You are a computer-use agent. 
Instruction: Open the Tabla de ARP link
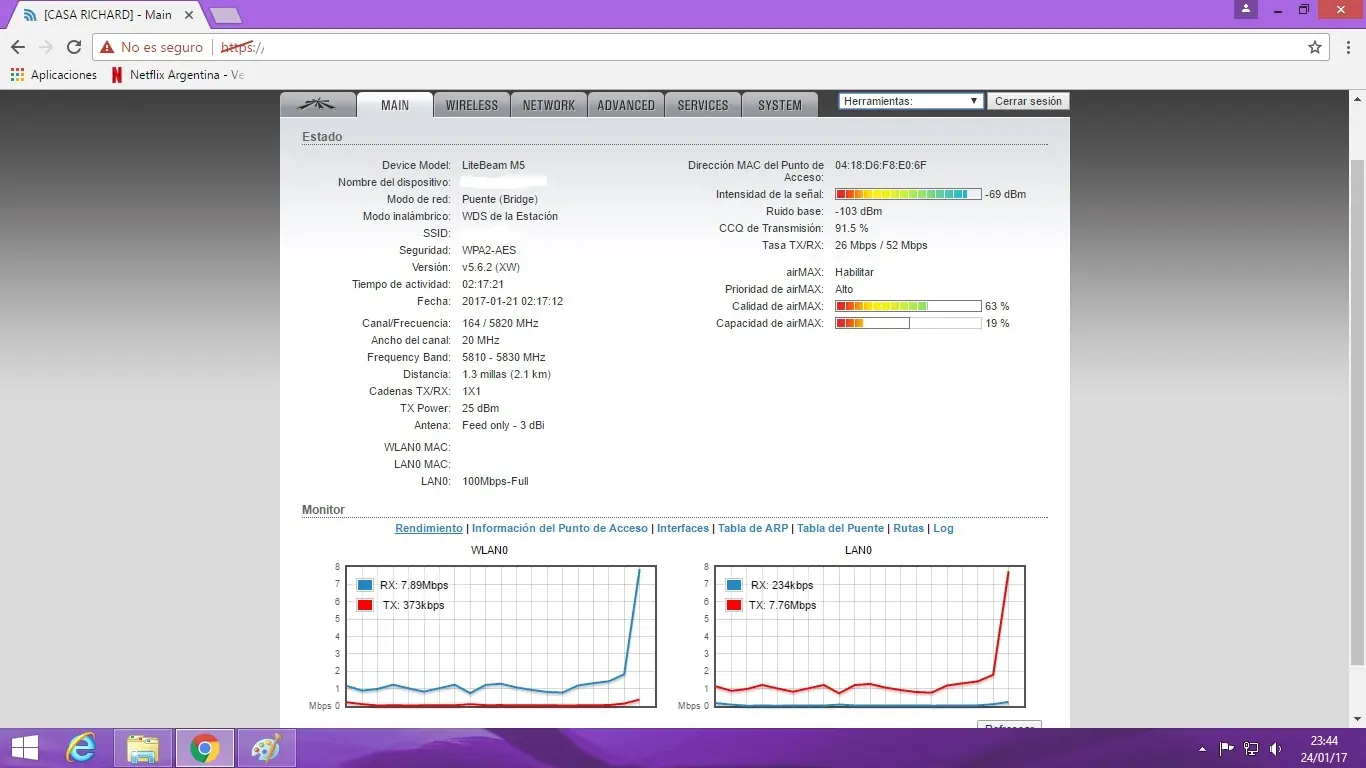coord(753,528)
